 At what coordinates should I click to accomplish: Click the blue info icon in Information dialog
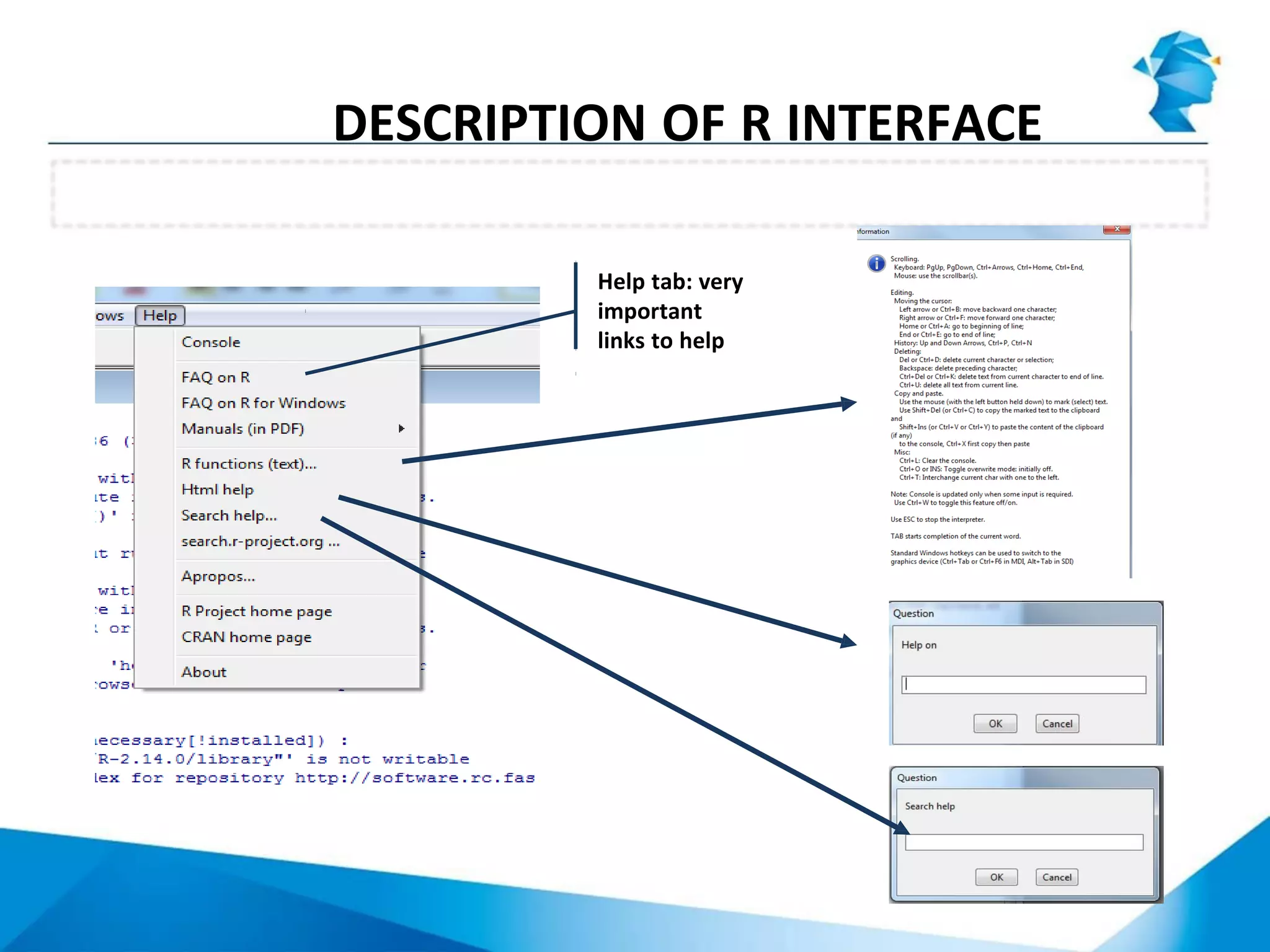[x=876, y=263]
